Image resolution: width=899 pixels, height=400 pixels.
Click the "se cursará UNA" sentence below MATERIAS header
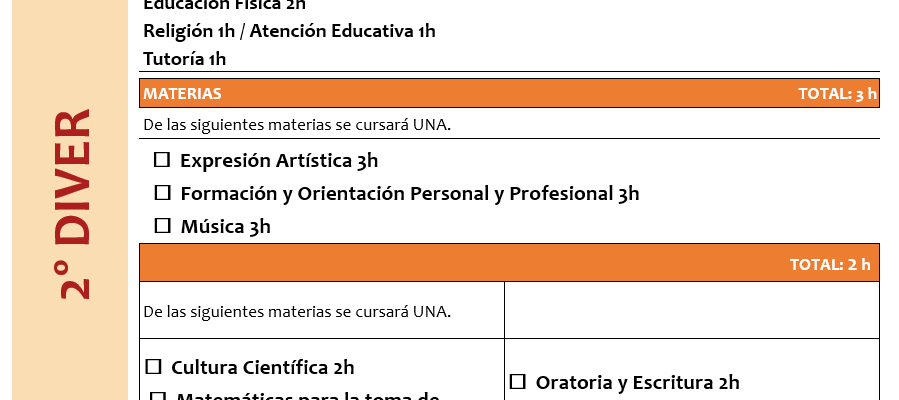tap(297, 125)
